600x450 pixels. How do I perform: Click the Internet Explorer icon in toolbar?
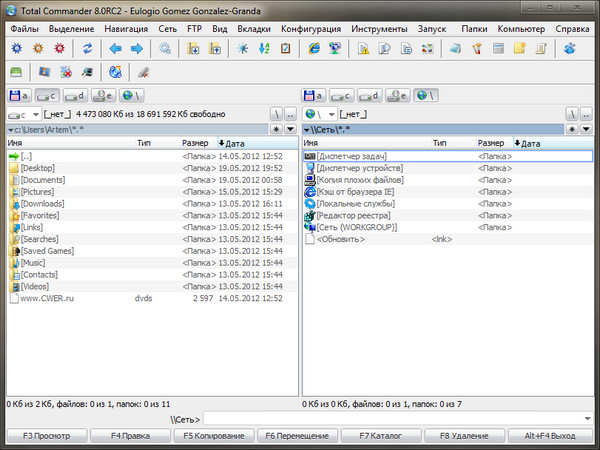pyautogui.click(x=314, y=48)
